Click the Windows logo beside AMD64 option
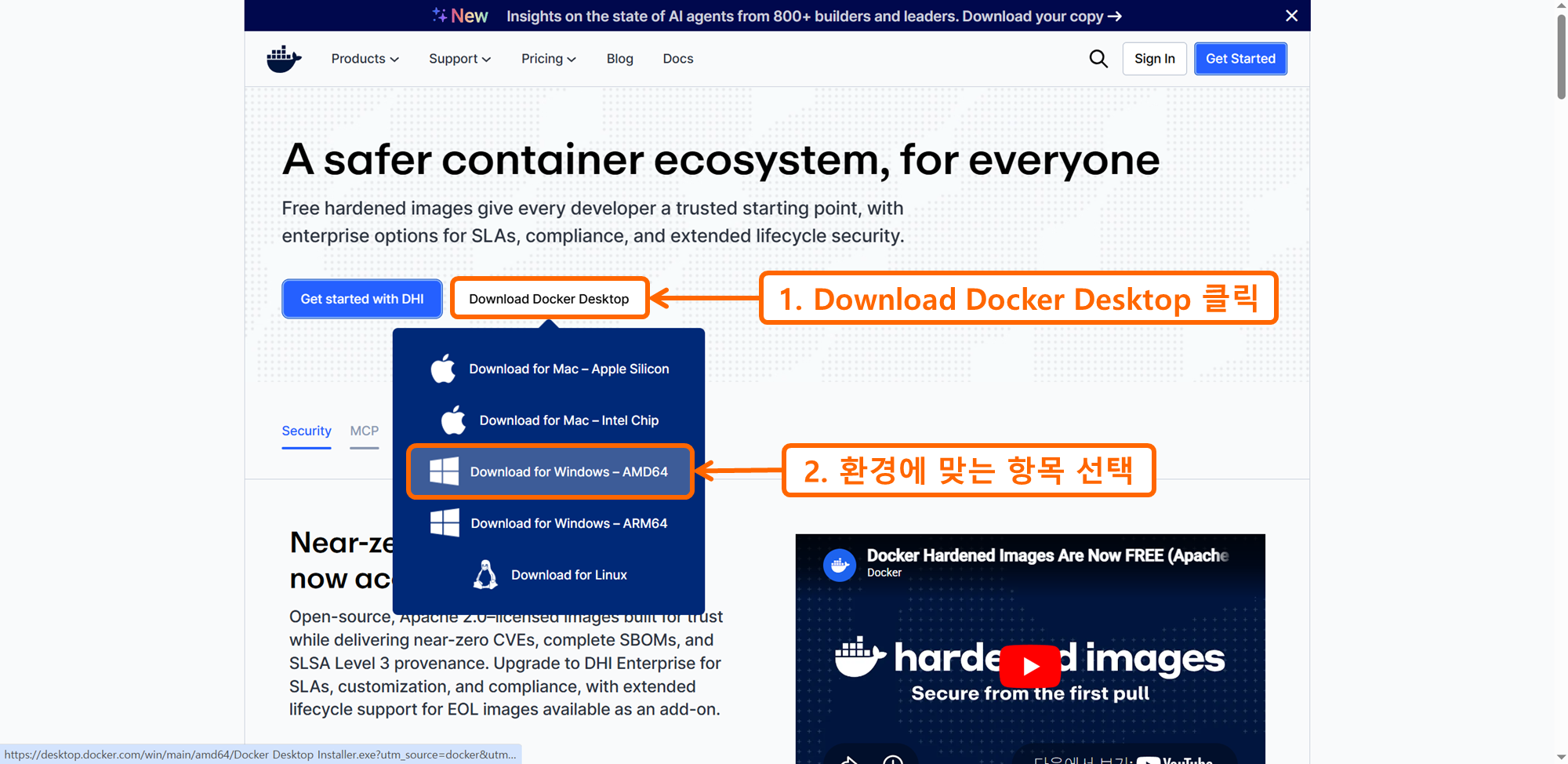The height and width of the screenshot is (764, 1568). (x=444, y=471)
